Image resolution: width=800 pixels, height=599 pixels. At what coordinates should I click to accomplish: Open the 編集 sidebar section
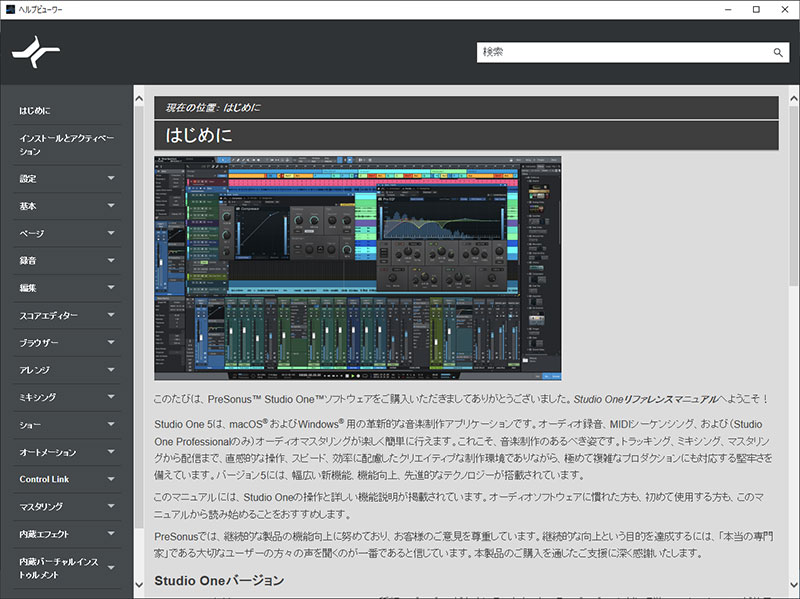point(28,288)
